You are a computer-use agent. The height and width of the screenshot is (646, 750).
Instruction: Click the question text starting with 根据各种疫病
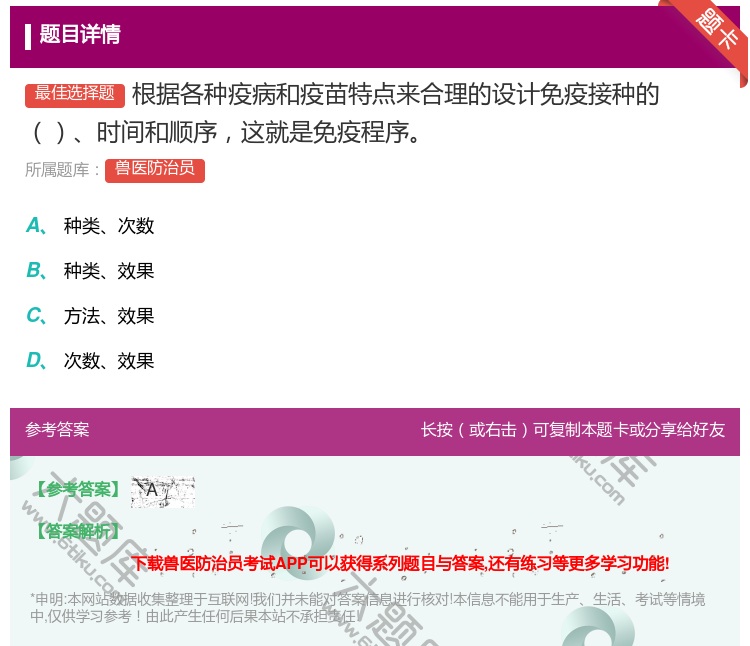click(x=343, y=113)
